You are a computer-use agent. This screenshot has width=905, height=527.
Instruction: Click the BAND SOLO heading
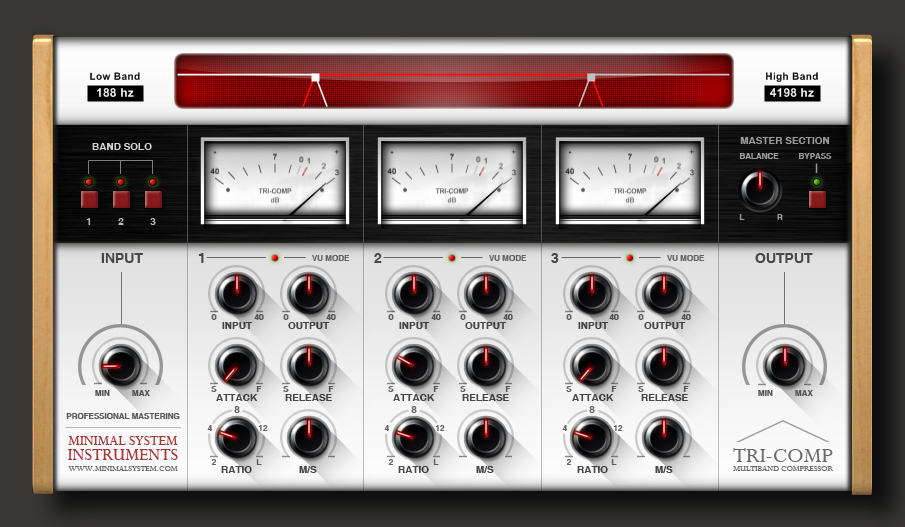coord(122,147)
